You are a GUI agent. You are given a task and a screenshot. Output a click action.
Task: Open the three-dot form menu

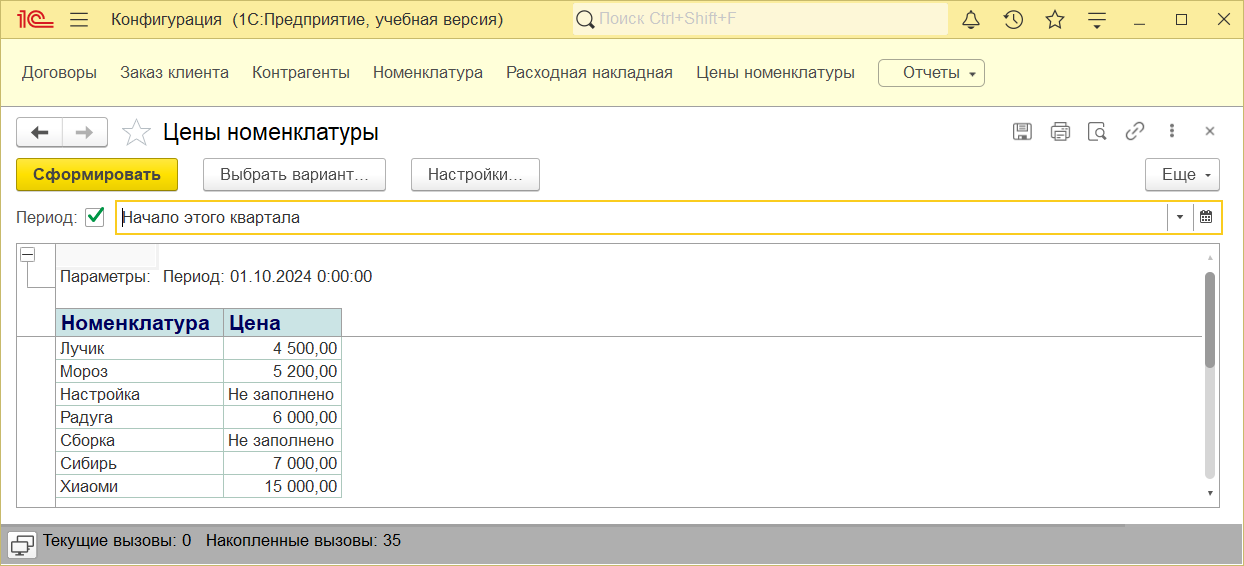[x=1172, y=131]
